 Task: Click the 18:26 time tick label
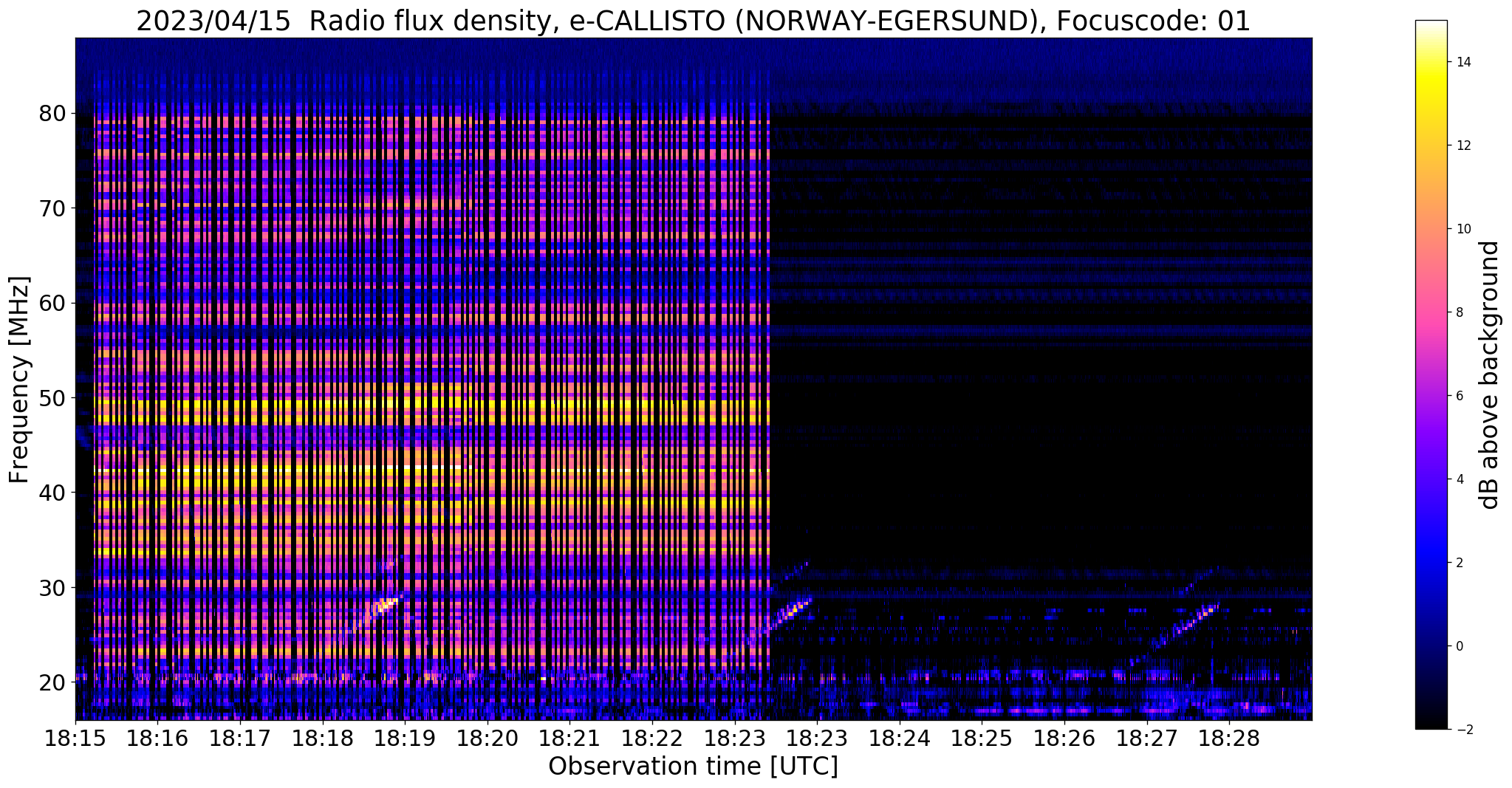pos(1064,739)
